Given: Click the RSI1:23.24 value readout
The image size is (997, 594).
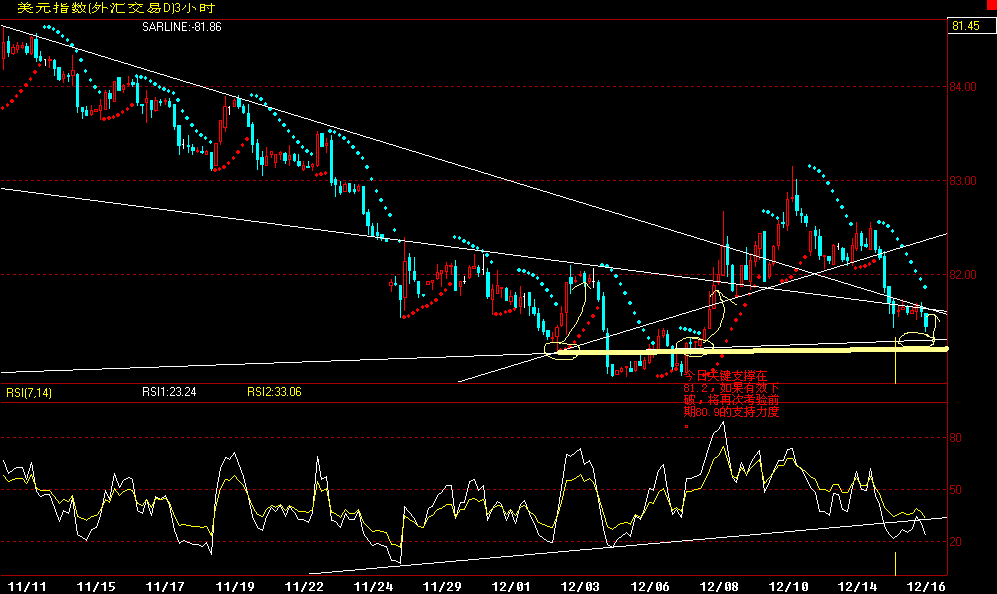Looking at the screenshot, I should [169, 393].
